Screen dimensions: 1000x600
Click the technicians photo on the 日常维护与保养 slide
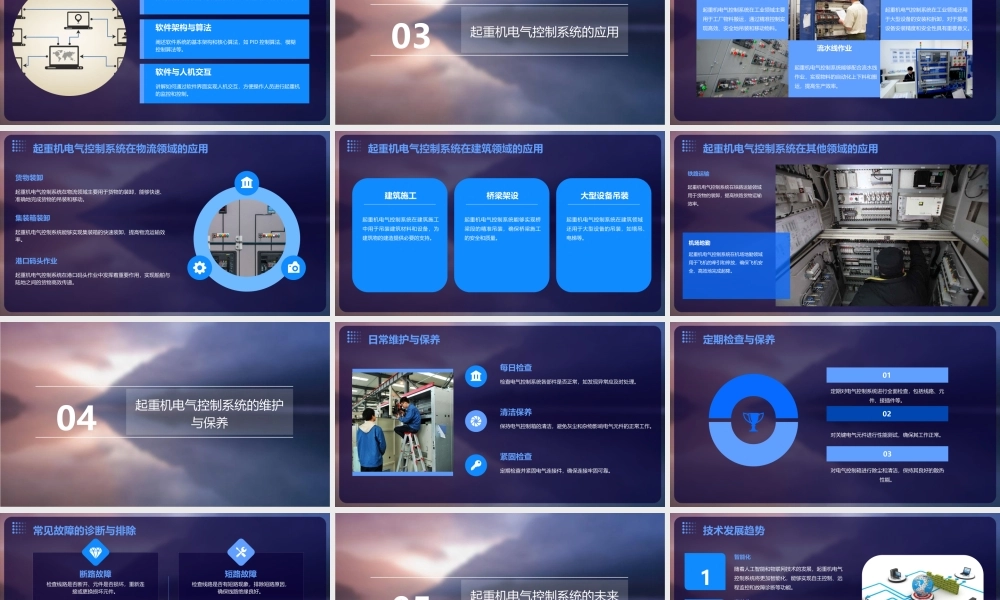[x=402, y=421]
